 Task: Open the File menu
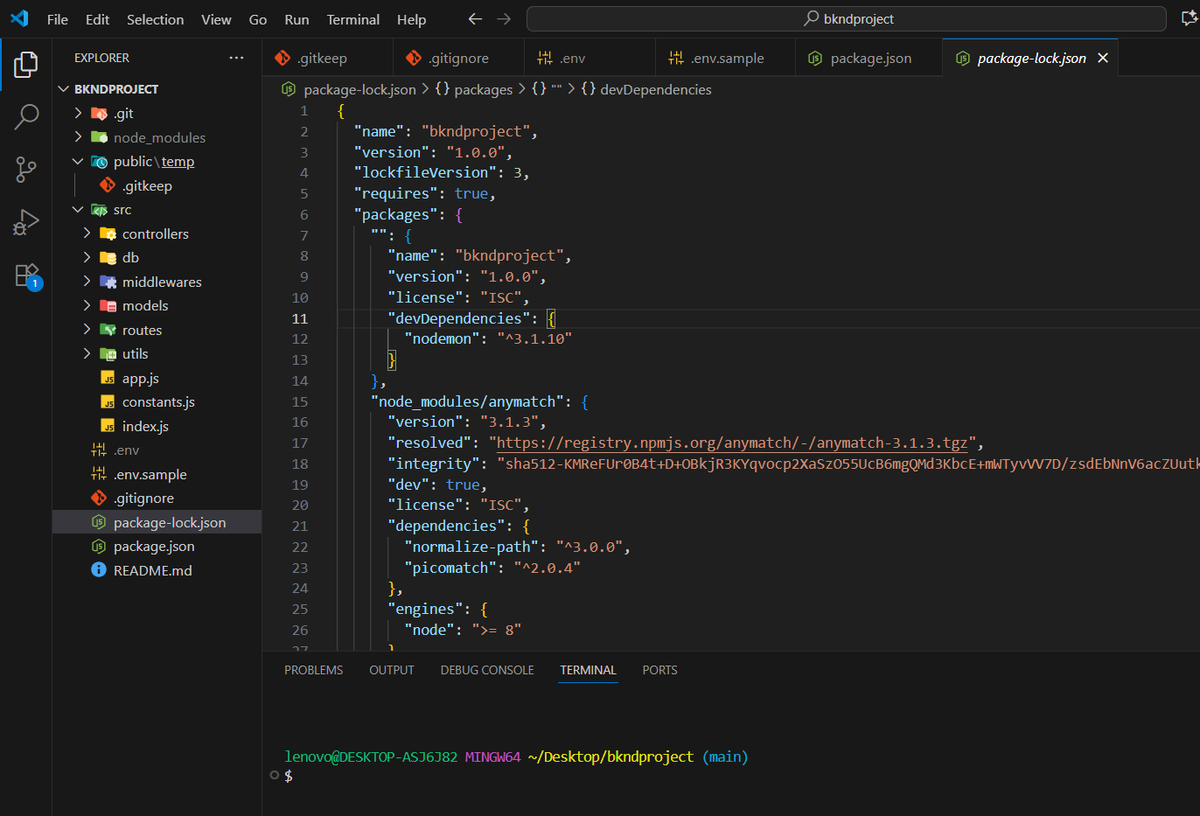point(58,19)
